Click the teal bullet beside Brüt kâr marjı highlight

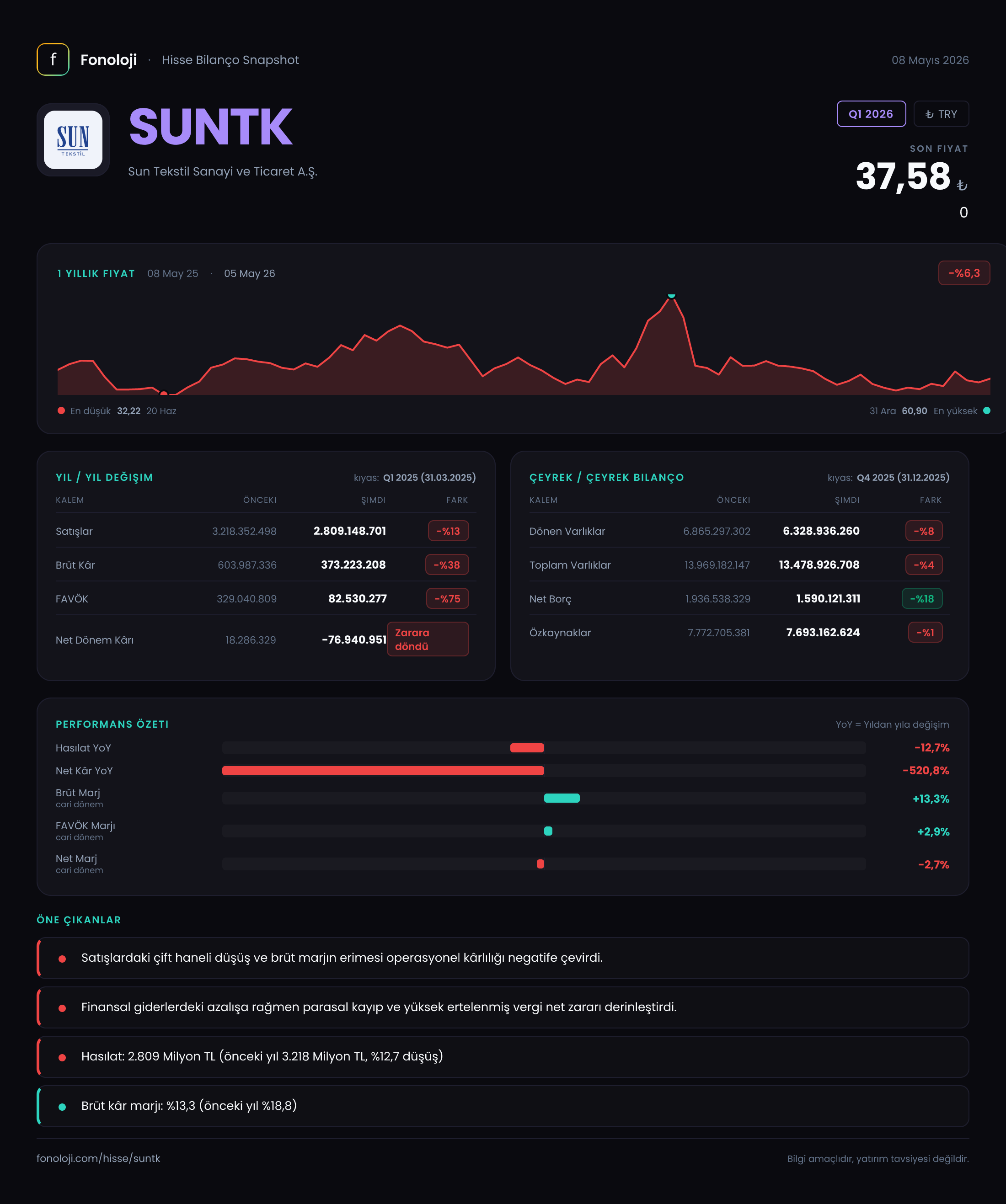62,1107
